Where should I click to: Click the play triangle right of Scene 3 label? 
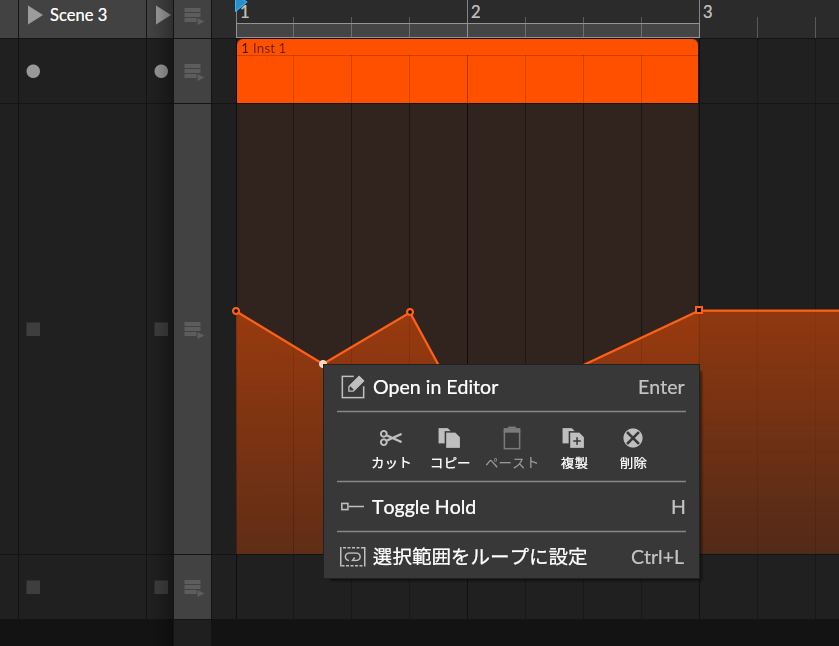pyautogui.click(x=162, y=15)
